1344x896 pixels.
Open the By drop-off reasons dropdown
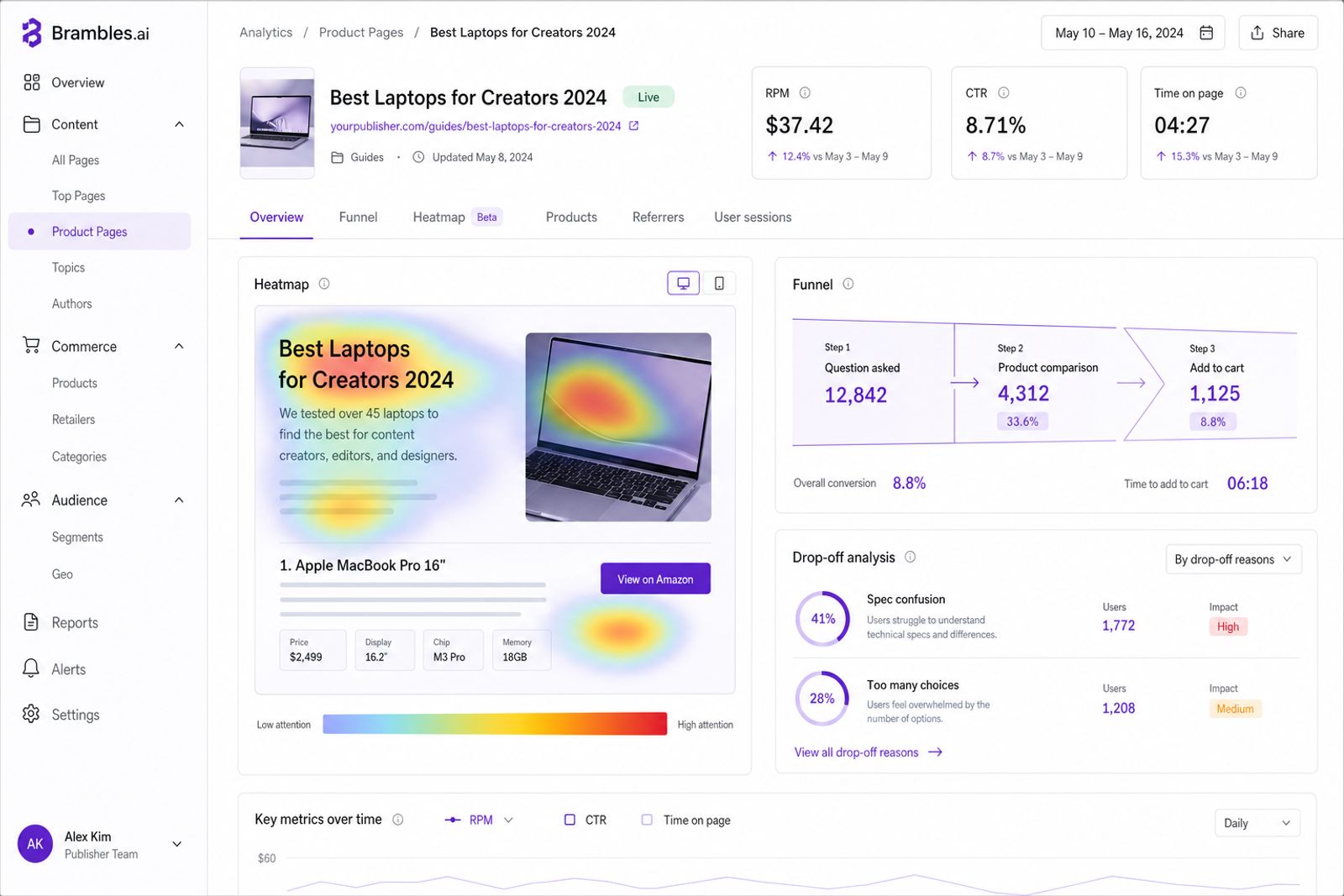(1233, 559)
